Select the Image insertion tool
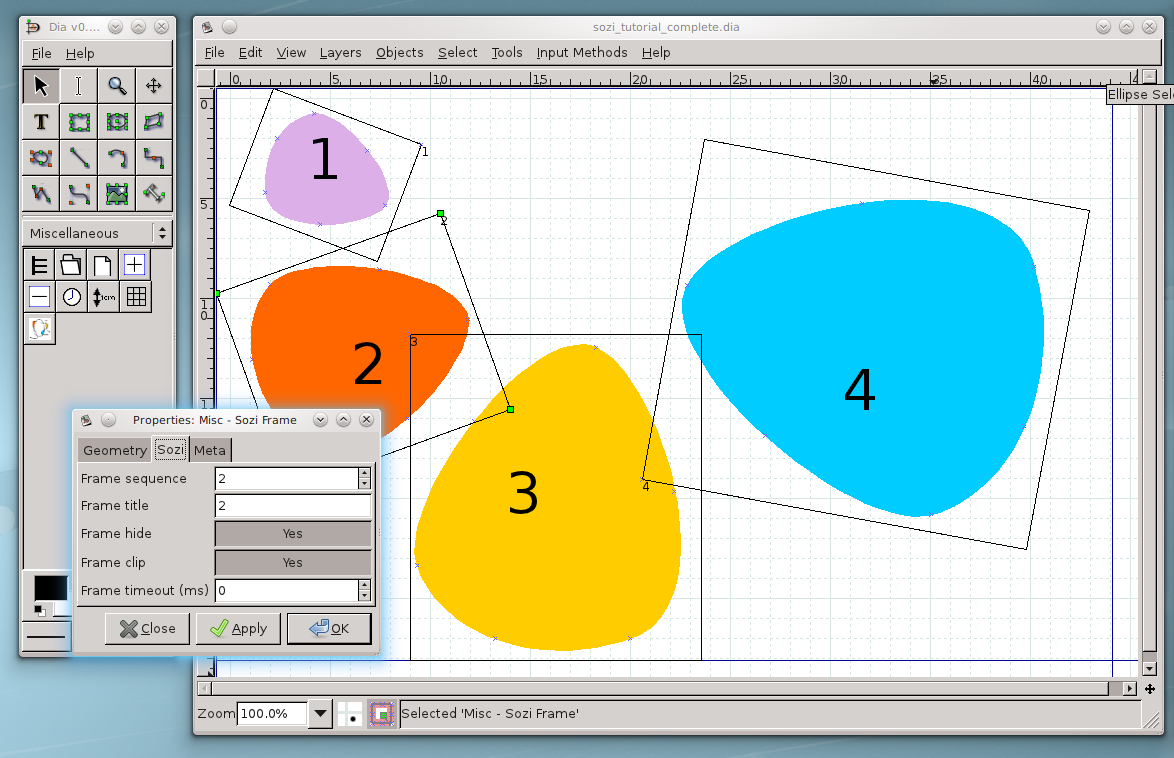Image resolution: width=1174 pixels, height=758 pixels. tap(117, 193)
